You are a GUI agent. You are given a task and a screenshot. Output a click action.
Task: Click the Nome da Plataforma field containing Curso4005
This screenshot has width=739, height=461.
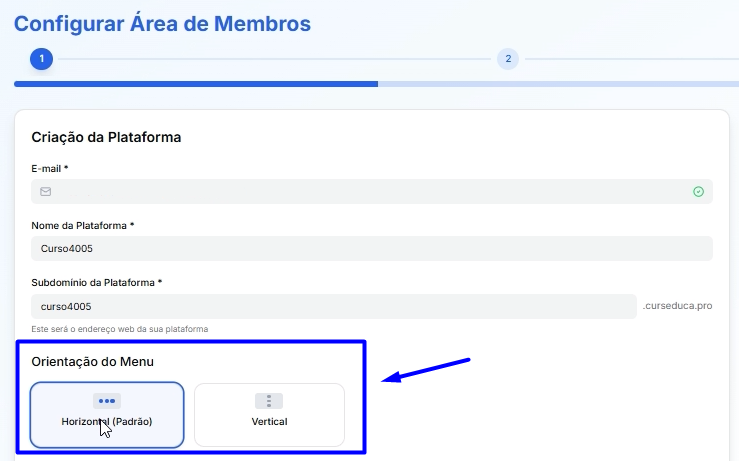[x=372, y=249]
